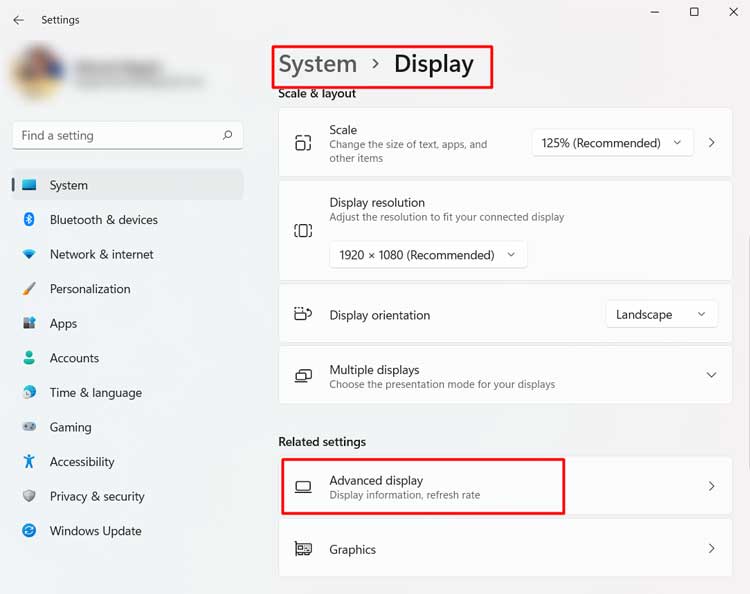Click the Network wifi icon in sidebar
The height and width of the screenshot is (594, 750).
tap(29, 254)
